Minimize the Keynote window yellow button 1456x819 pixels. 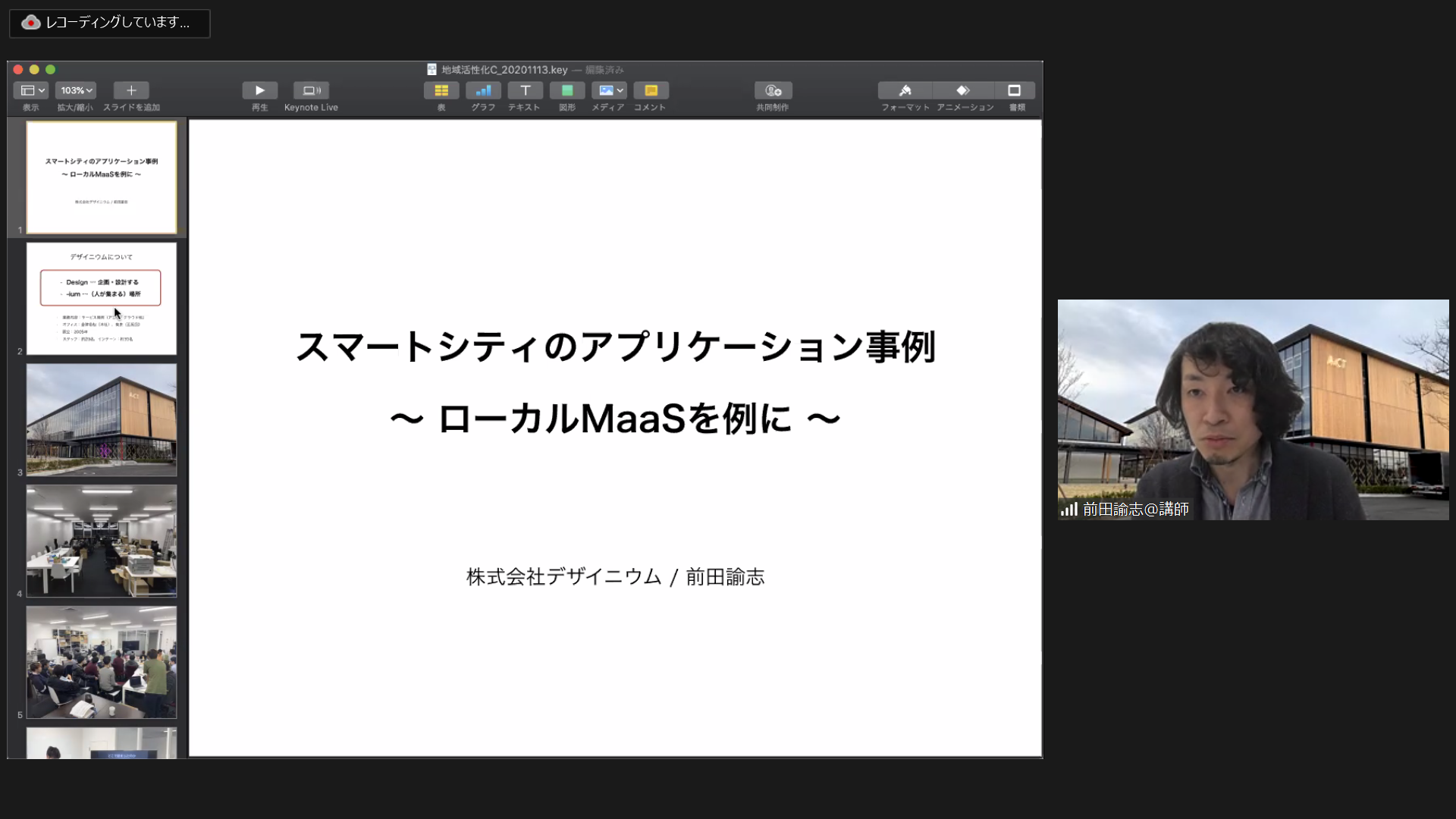point(34,70)
